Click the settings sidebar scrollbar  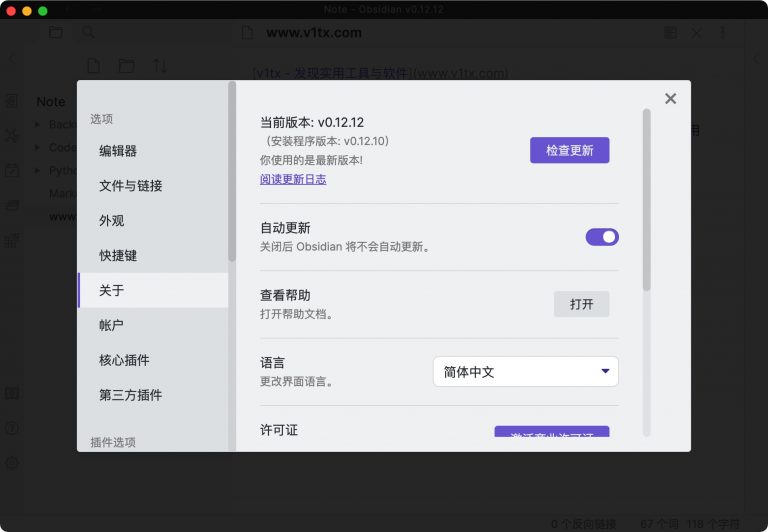(232, 171)
